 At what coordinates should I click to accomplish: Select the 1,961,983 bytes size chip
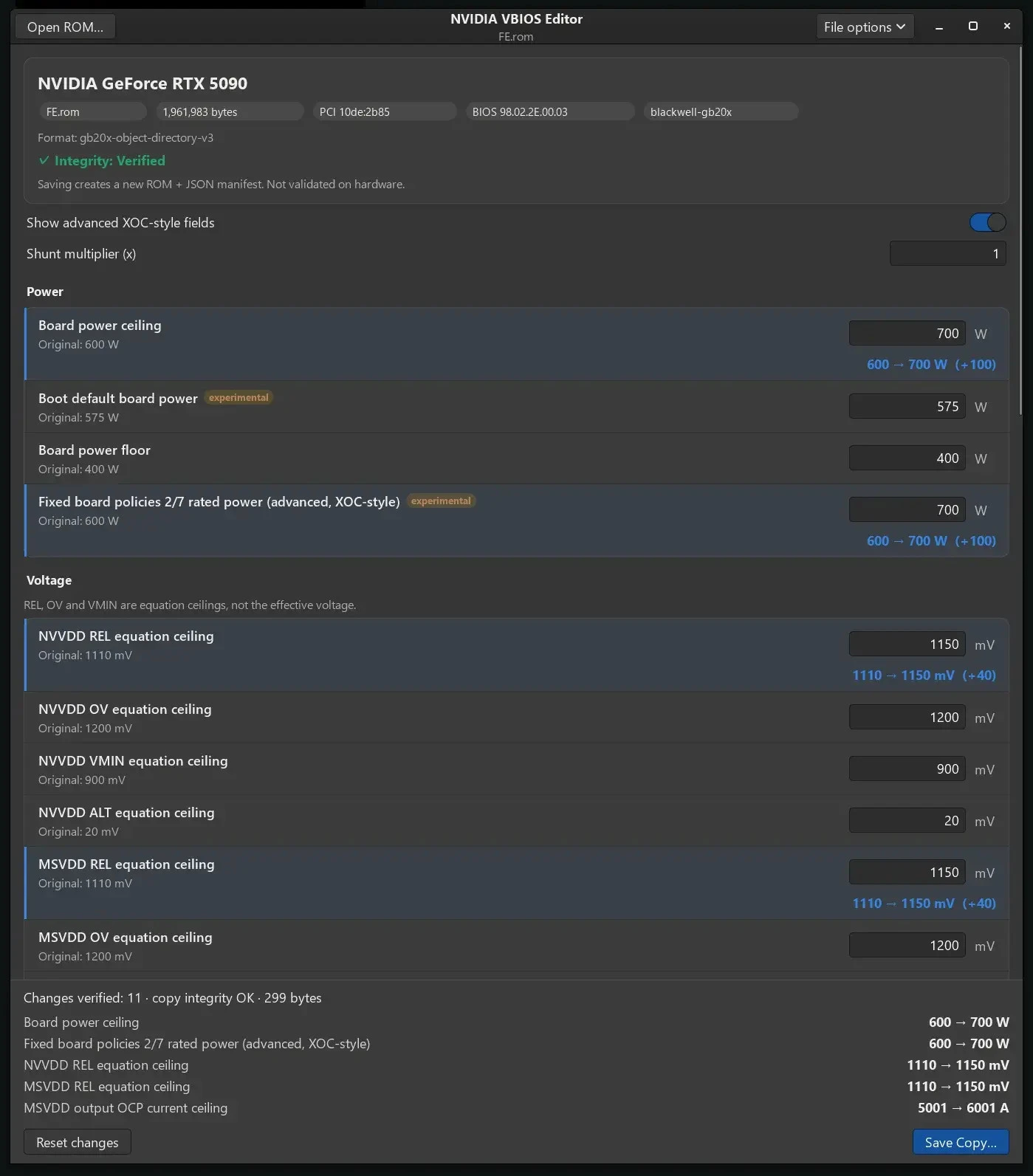click(x=230, y=111)
